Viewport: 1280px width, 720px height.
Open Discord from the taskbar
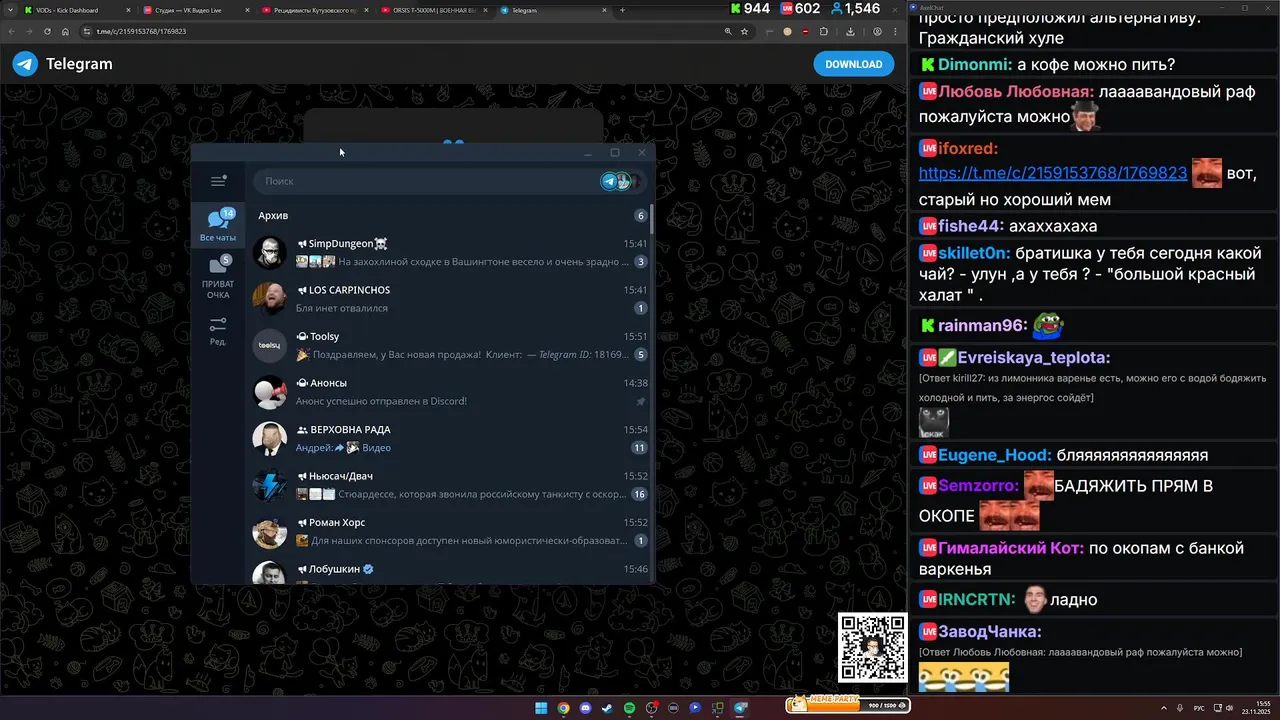point(585,708)
